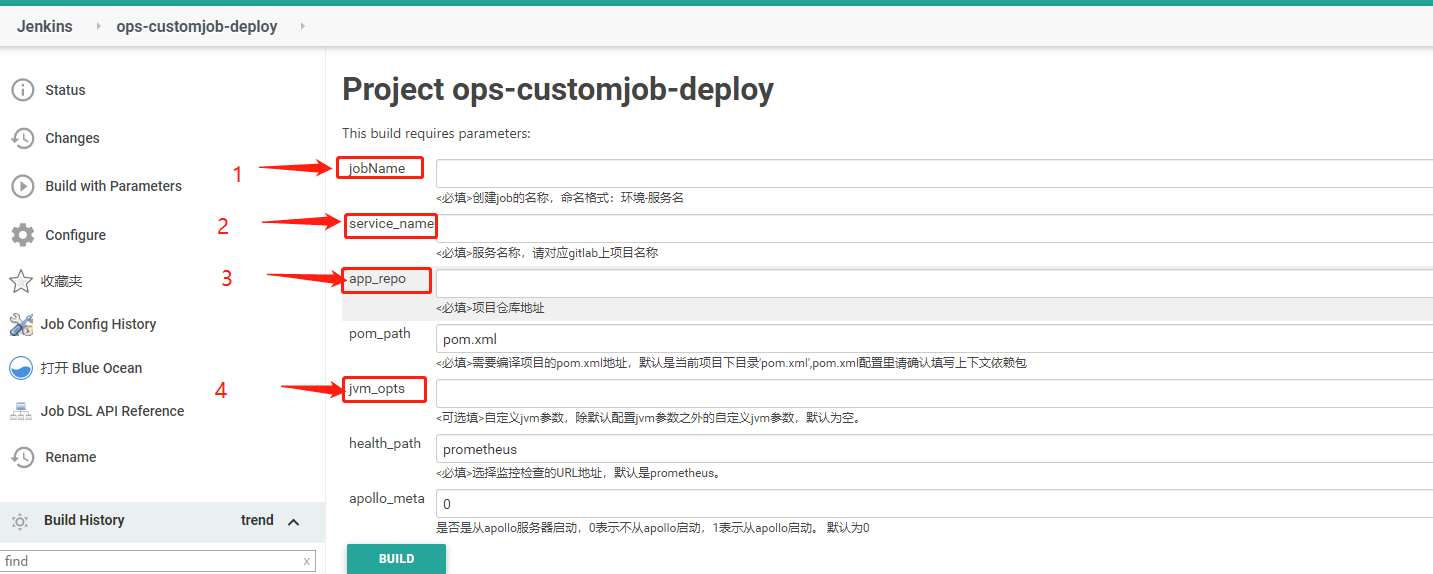Click the Build with Parameters play icon
The height and width of the screenshot is (574, 1433).
pyautogui.click(x=22, y=186)
